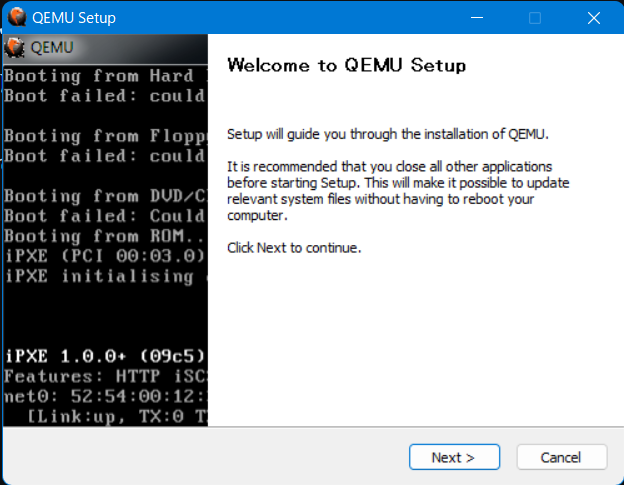Click the 'Features: HTTP' line in the banner
The width and height of the screenshot is (624, 485).
point(104,376)
